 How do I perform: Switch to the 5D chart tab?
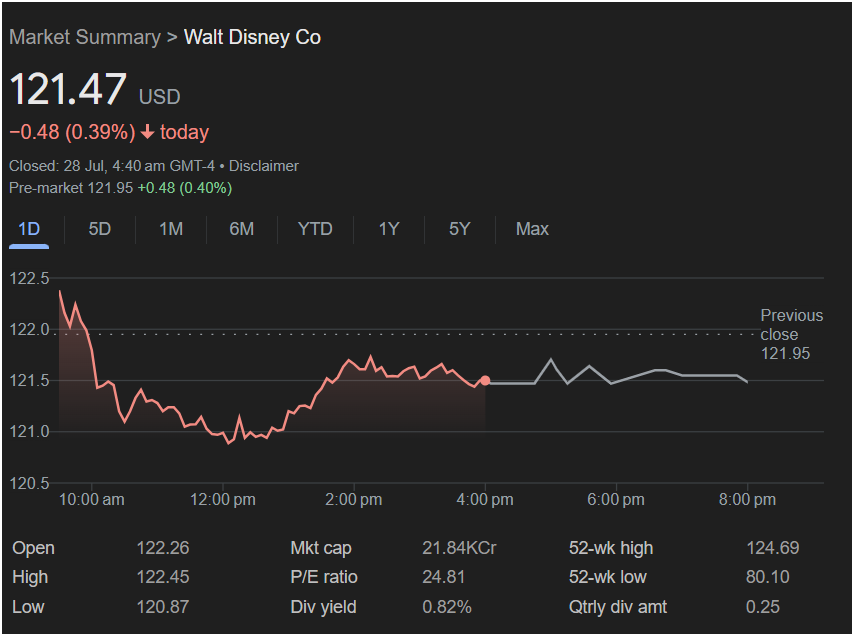tap(100, 229)
